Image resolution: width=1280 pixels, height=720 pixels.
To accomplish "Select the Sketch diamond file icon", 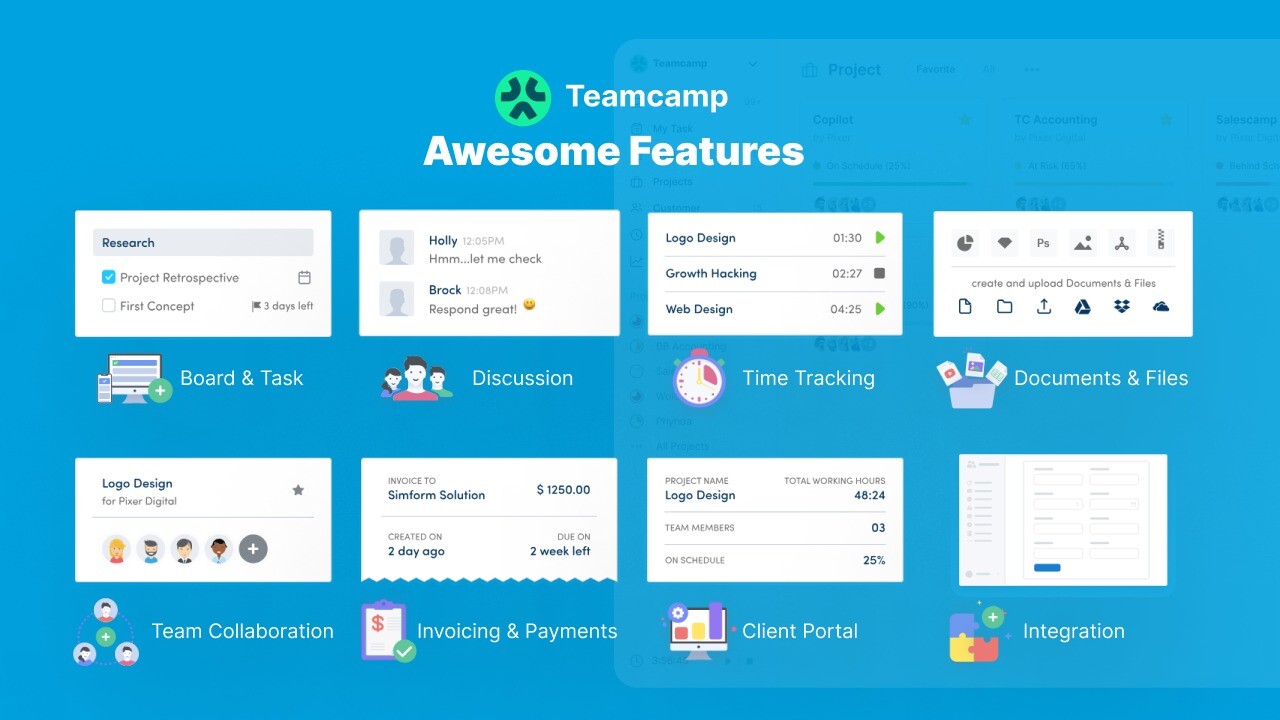I will click(x=1004, y=242).
